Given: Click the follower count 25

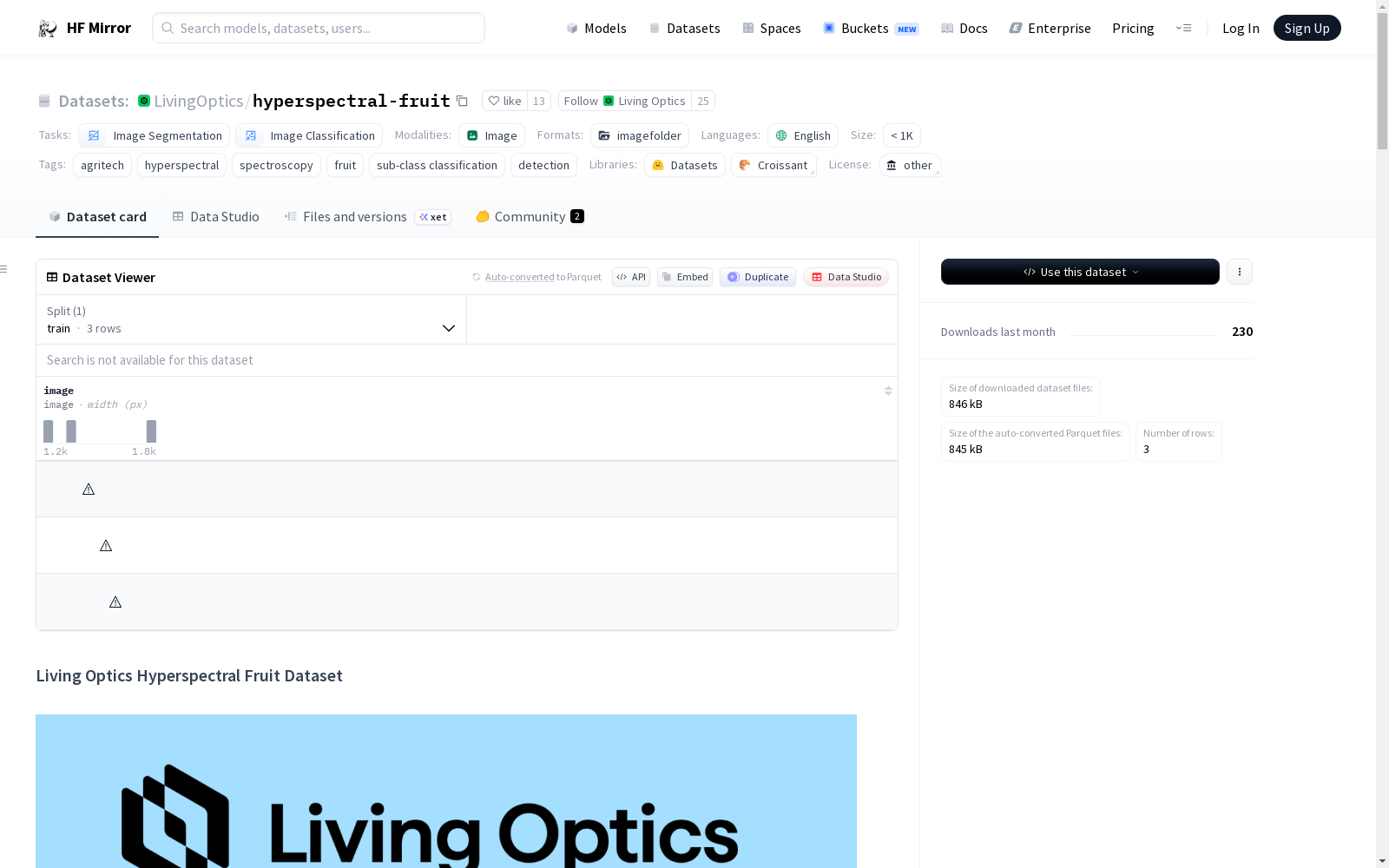Looking at the screenshot, I should tap(703, 102).
